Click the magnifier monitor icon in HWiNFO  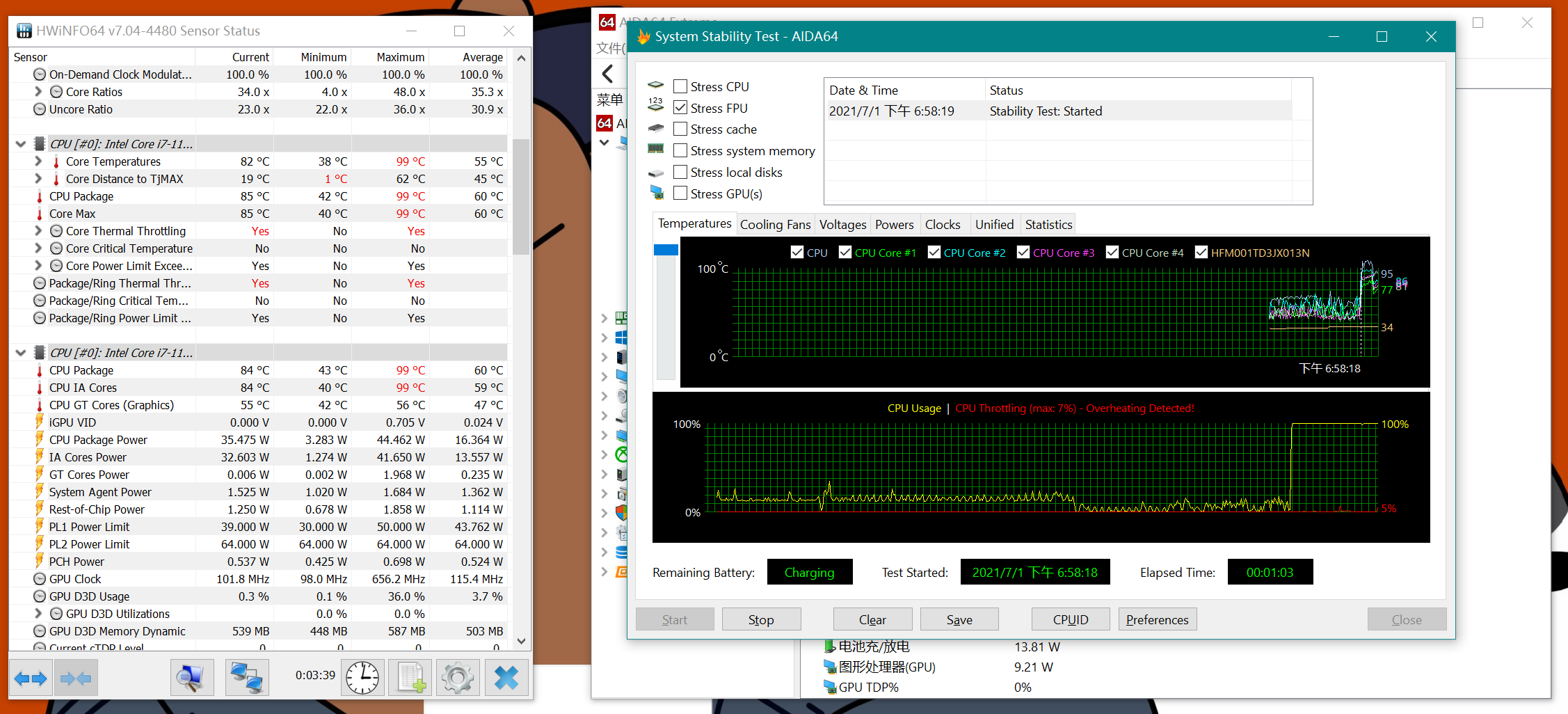click(191, 678)
